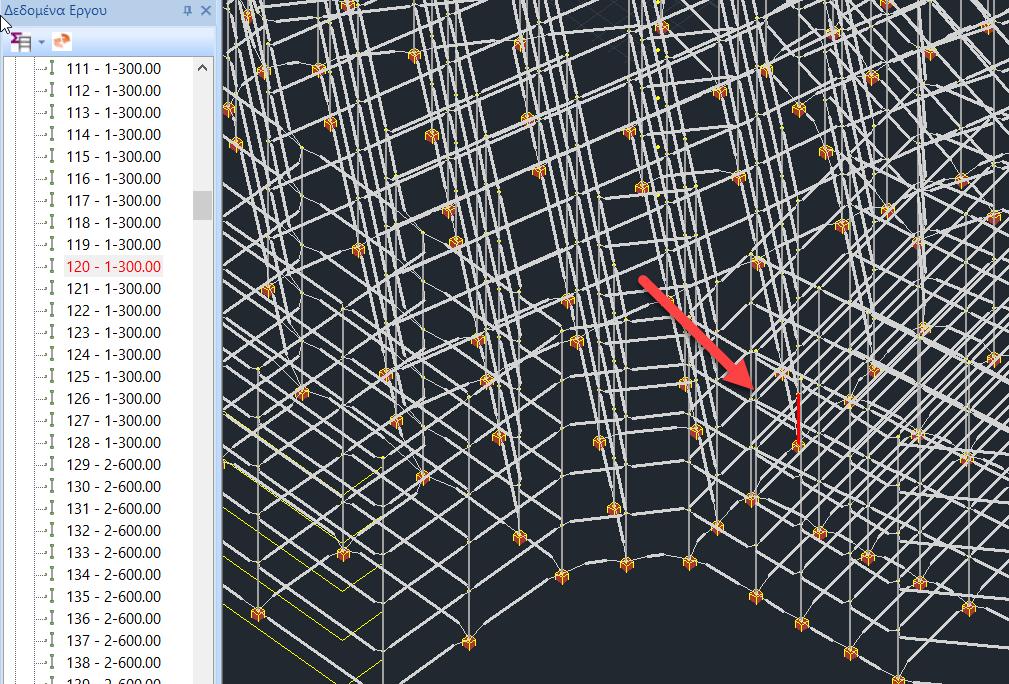
Task: Click the column icon beside item 111
Action: (x=52, y=69)
